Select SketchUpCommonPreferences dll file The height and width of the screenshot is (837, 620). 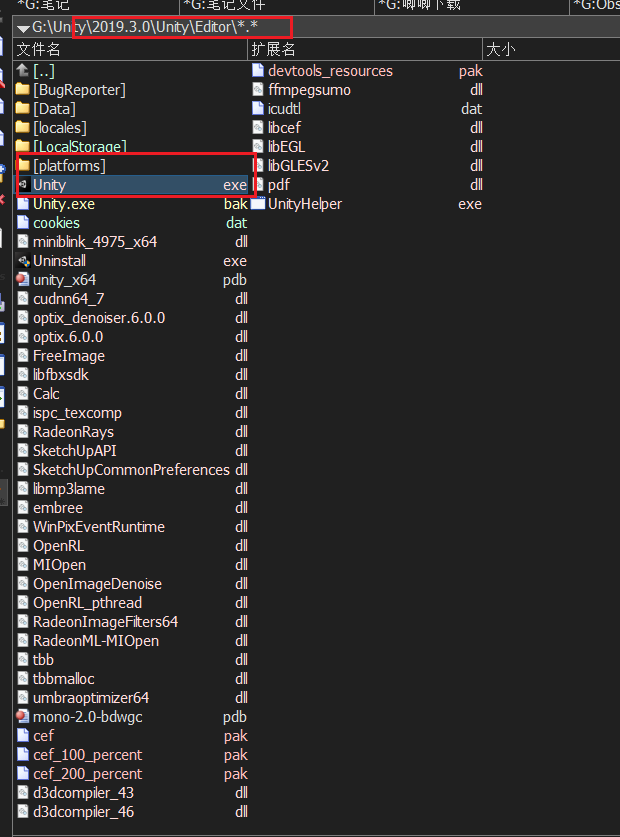coord(132,470)
